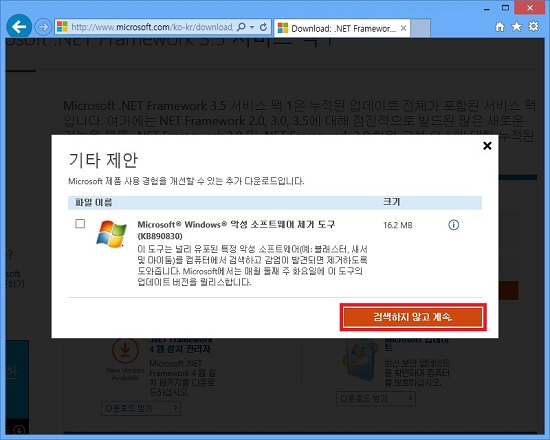Go back with the browser back arrow
Viewport: 550px width, 440px height.
[x=19, y=26]
